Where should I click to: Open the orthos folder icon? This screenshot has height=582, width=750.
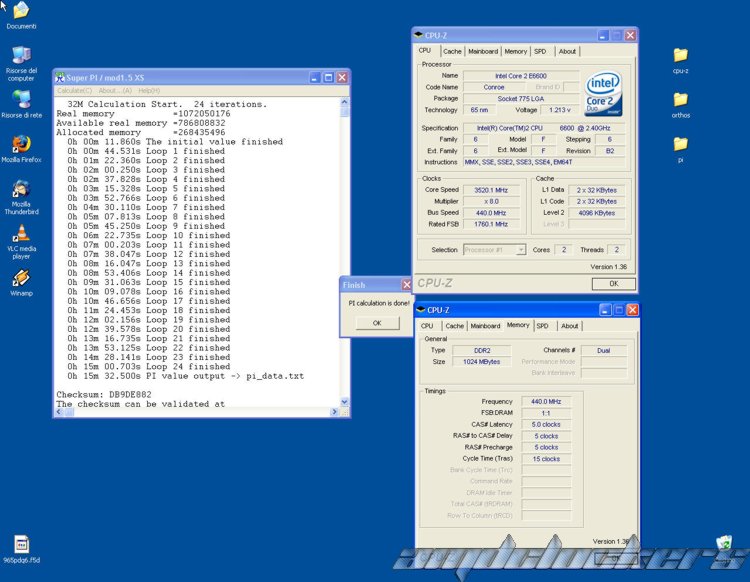pos(680,99)
